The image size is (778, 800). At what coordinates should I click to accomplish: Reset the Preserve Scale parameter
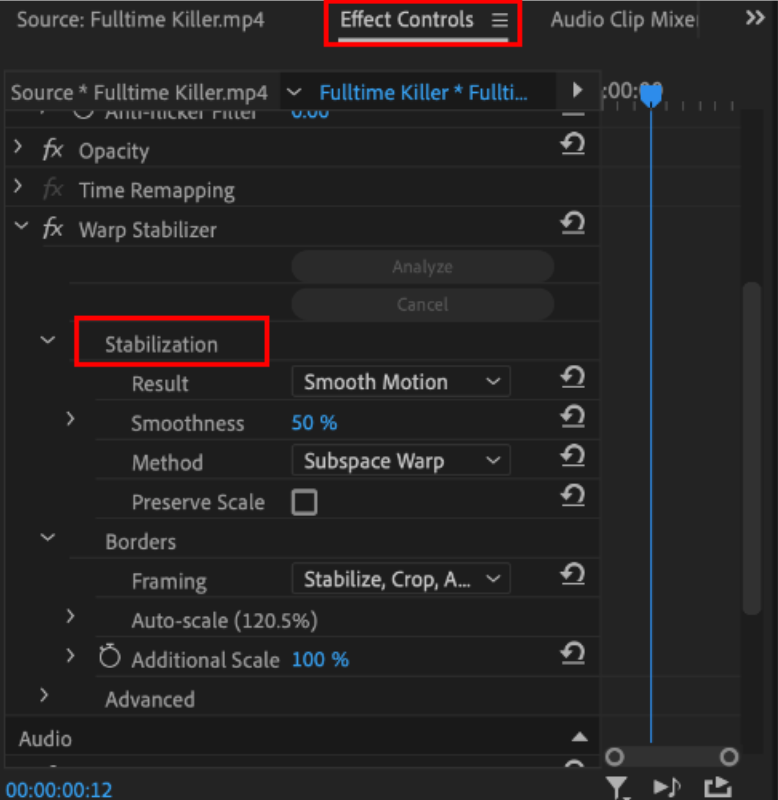click(572, 495)
